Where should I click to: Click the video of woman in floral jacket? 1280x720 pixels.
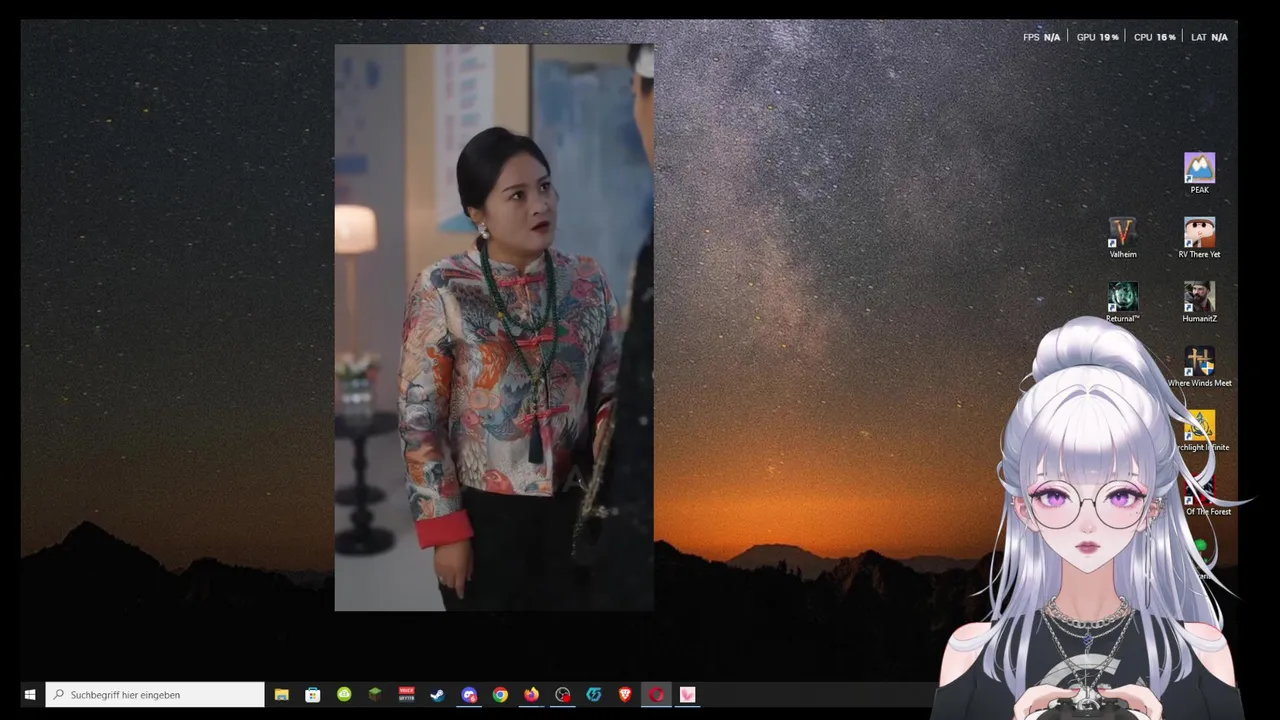[x=494, y=327]
